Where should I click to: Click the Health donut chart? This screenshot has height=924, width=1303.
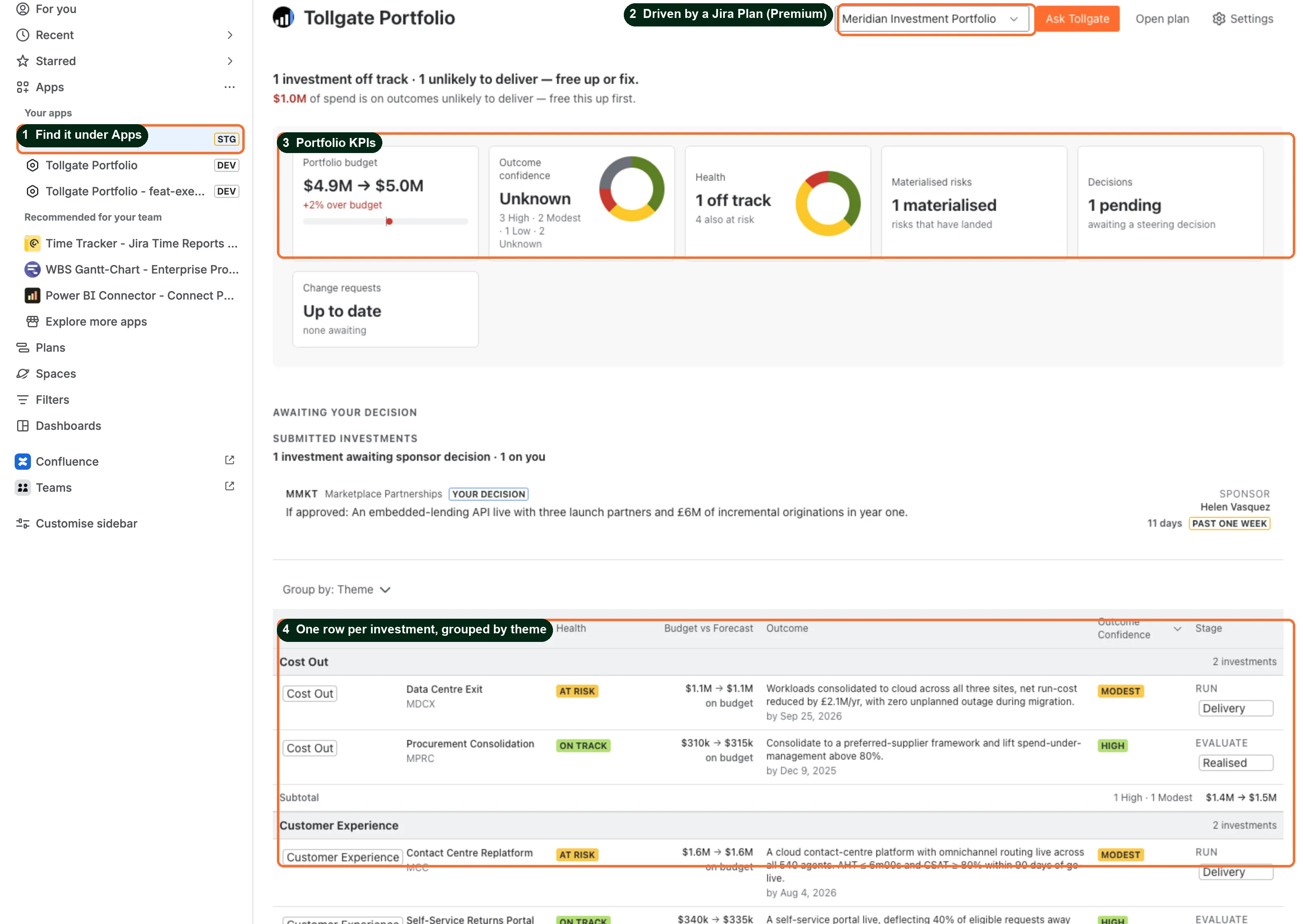(x=828, y=203)
